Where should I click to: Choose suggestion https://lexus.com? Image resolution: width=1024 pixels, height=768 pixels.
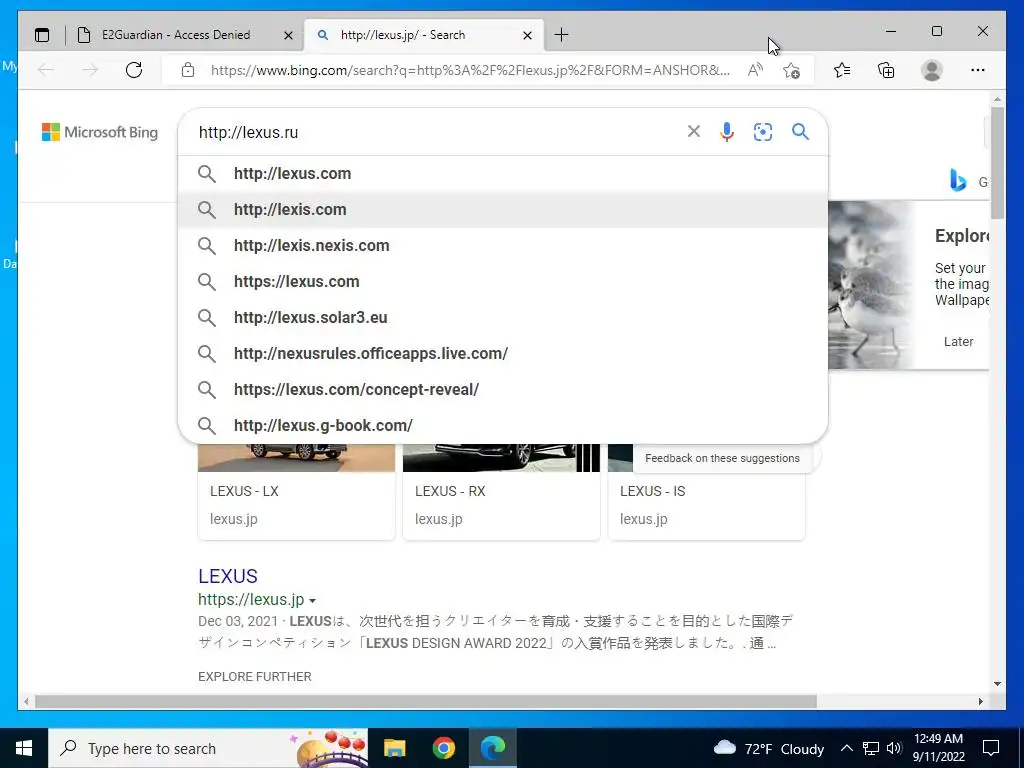click(x=503, y=281)
